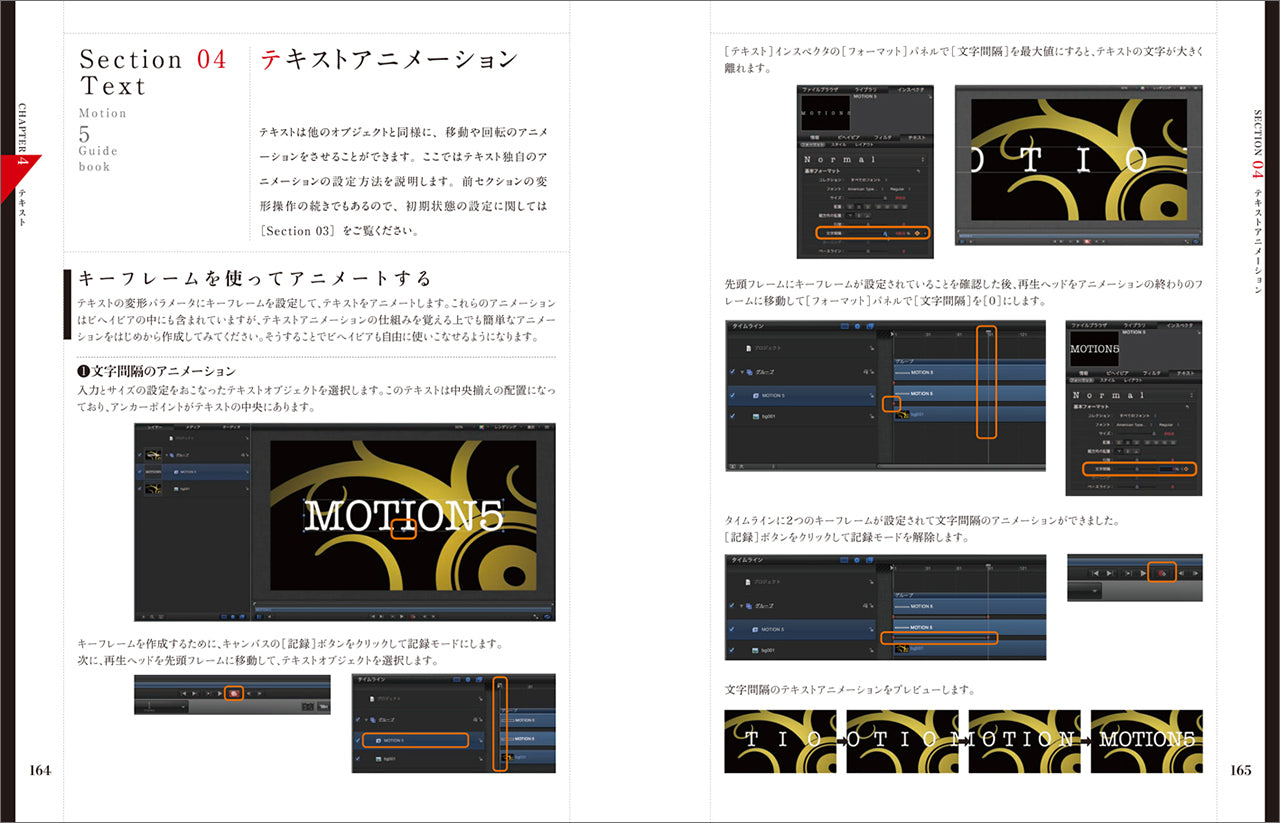Collapse the グループ triangle in page 164 timeline
Screen dimensions: 1280x823
click(366, 720)
